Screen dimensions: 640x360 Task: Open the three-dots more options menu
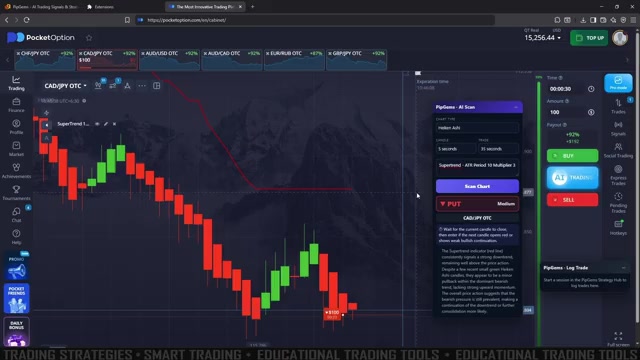tap(142, 86)
